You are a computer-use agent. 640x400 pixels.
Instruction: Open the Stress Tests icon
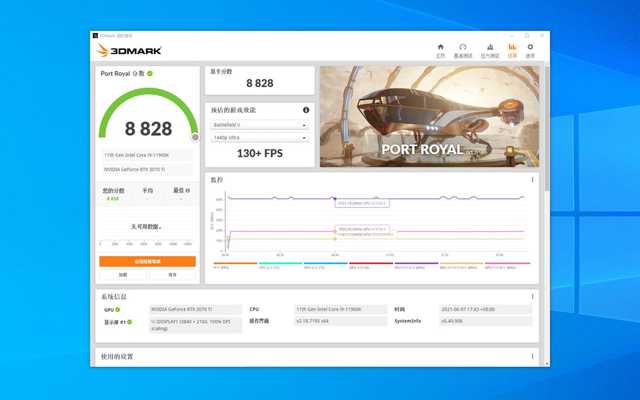(x=490, y=49)
